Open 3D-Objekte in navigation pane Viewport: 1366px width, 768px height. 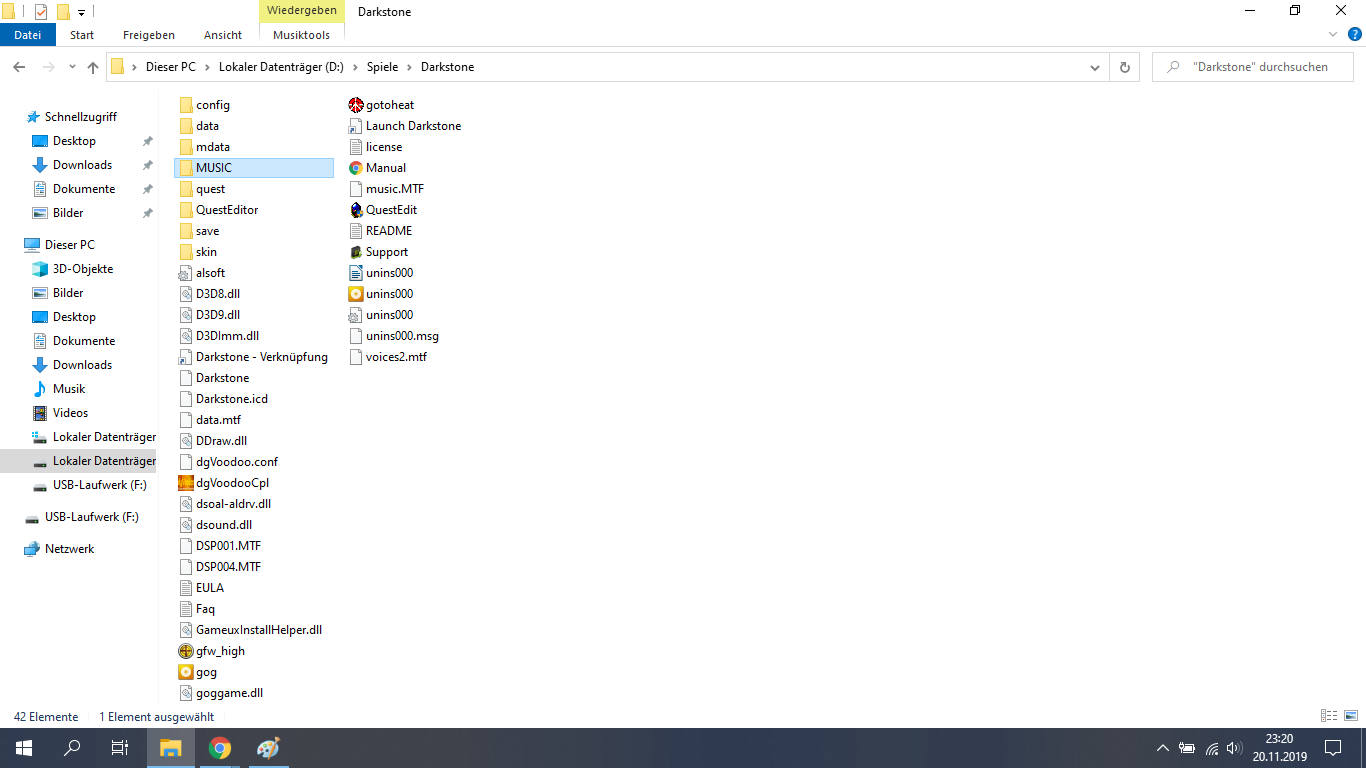pyautogui.click(x=83, y=269)
